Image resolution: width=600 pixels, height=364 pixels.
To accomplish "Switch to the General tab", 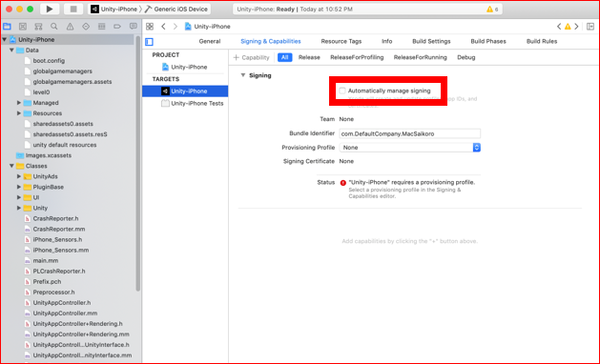I will coord(210,41).
